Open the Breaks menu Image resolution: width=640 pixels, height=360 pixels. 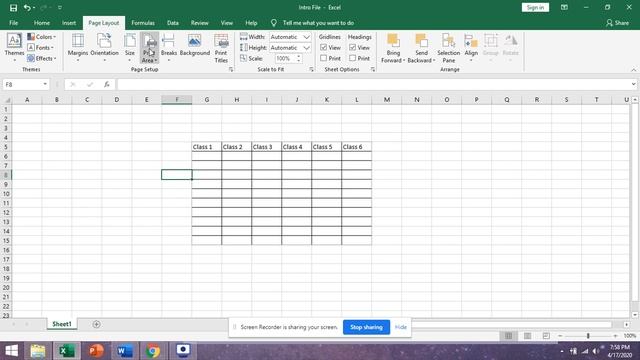(x=169, y=48)
